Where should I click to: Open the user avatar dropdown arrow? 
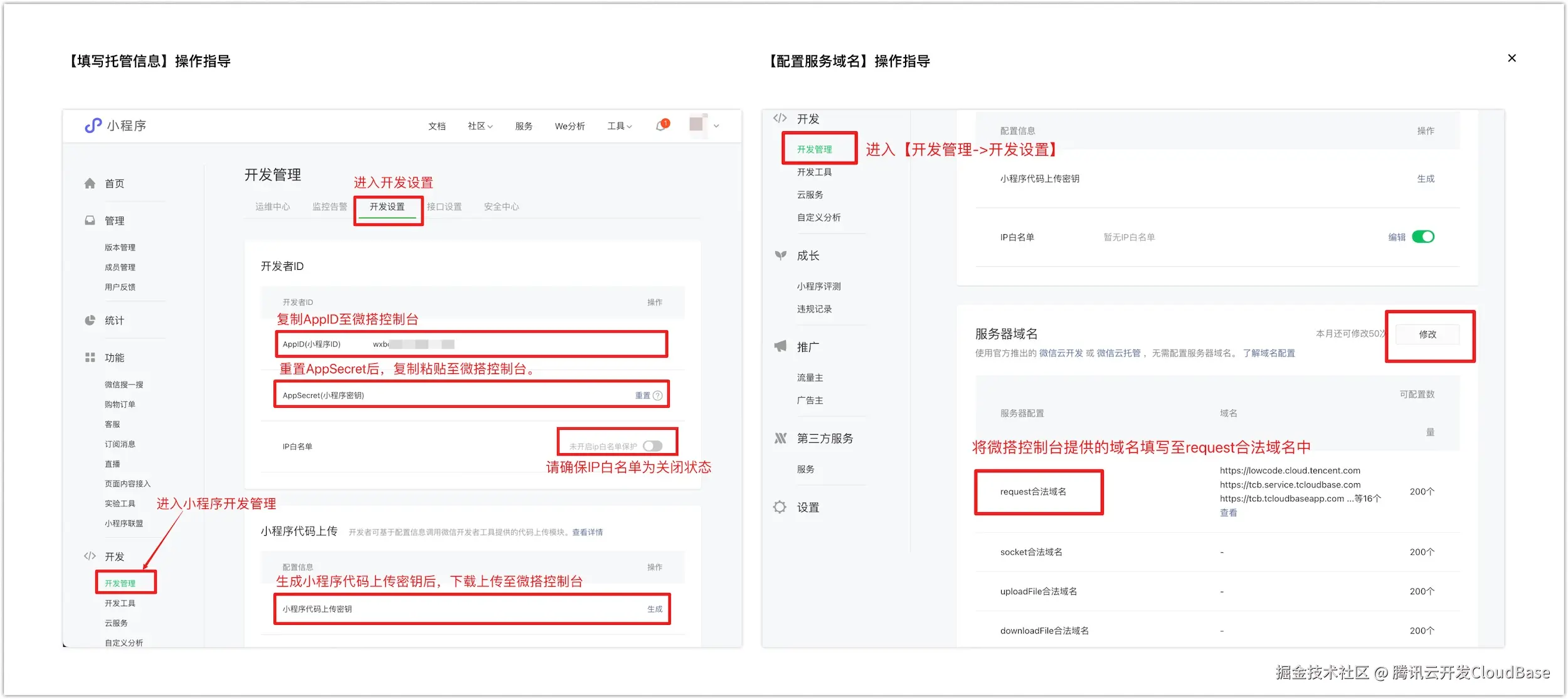716,126
